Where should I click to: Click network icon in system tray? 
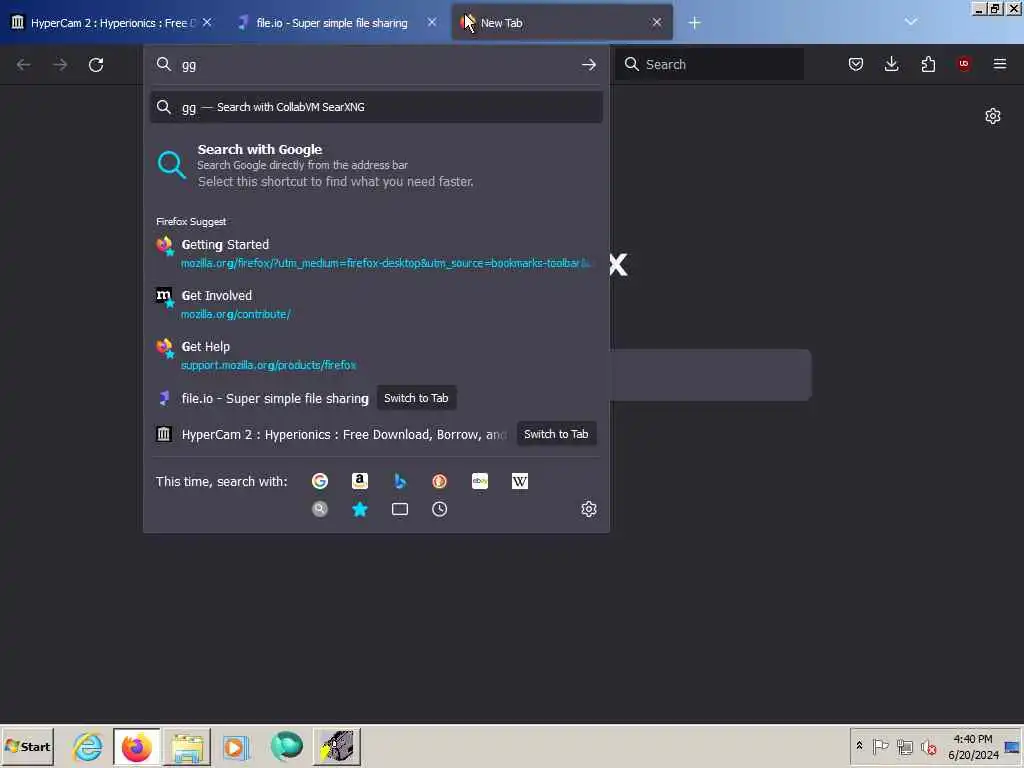pos(904,746)
